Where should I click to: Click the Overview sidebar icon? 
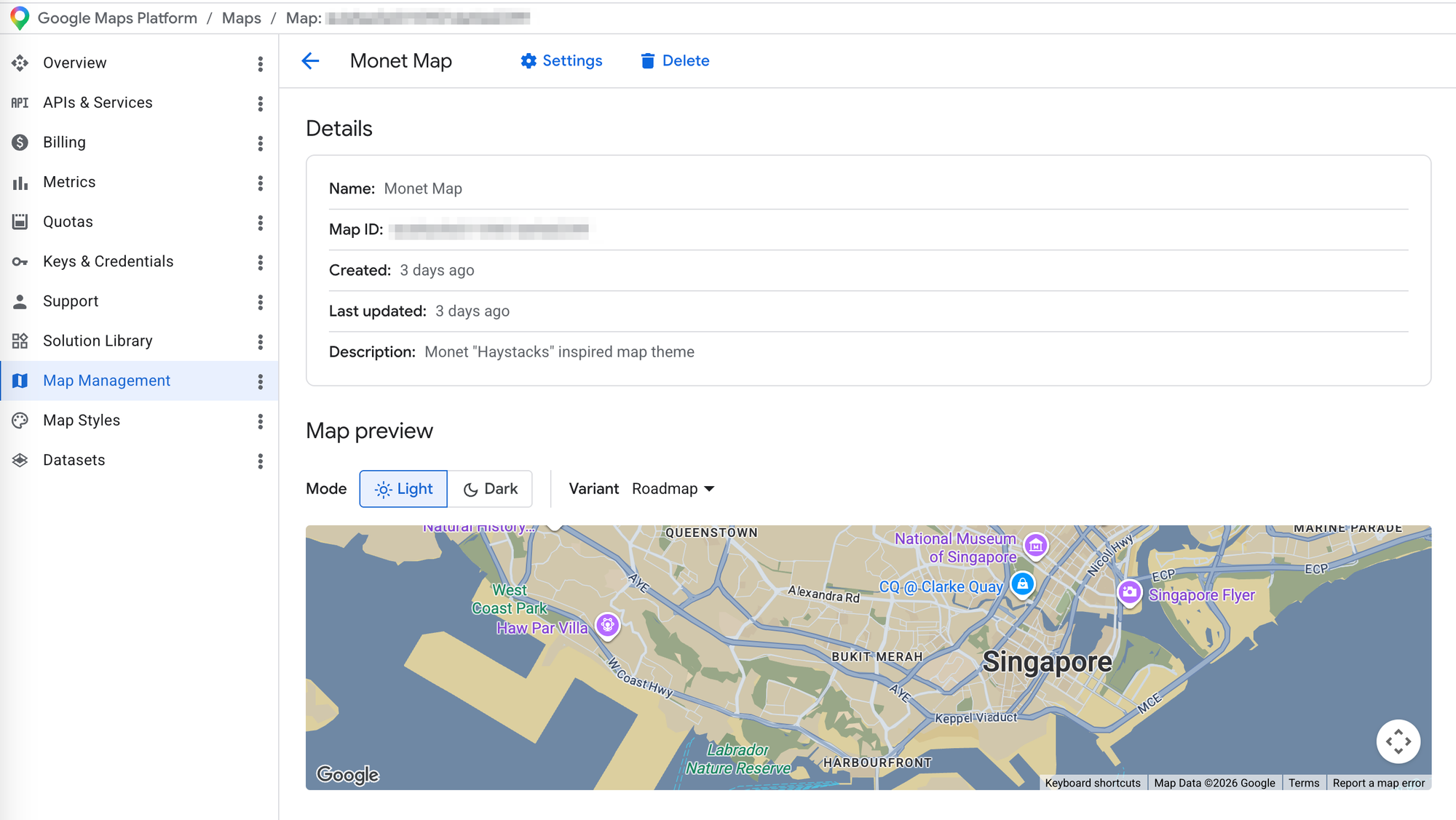[x=20, y=63]
